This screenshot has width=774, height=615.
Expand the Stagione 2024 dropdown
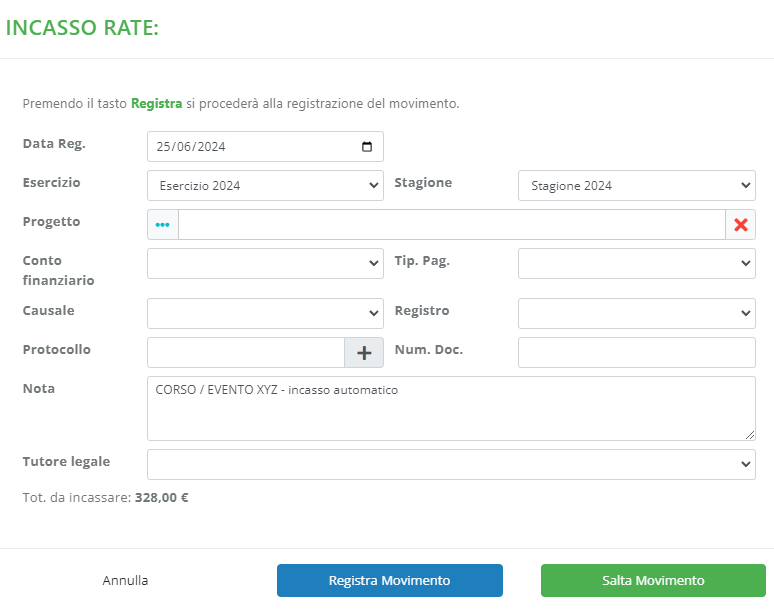point(636,186)
